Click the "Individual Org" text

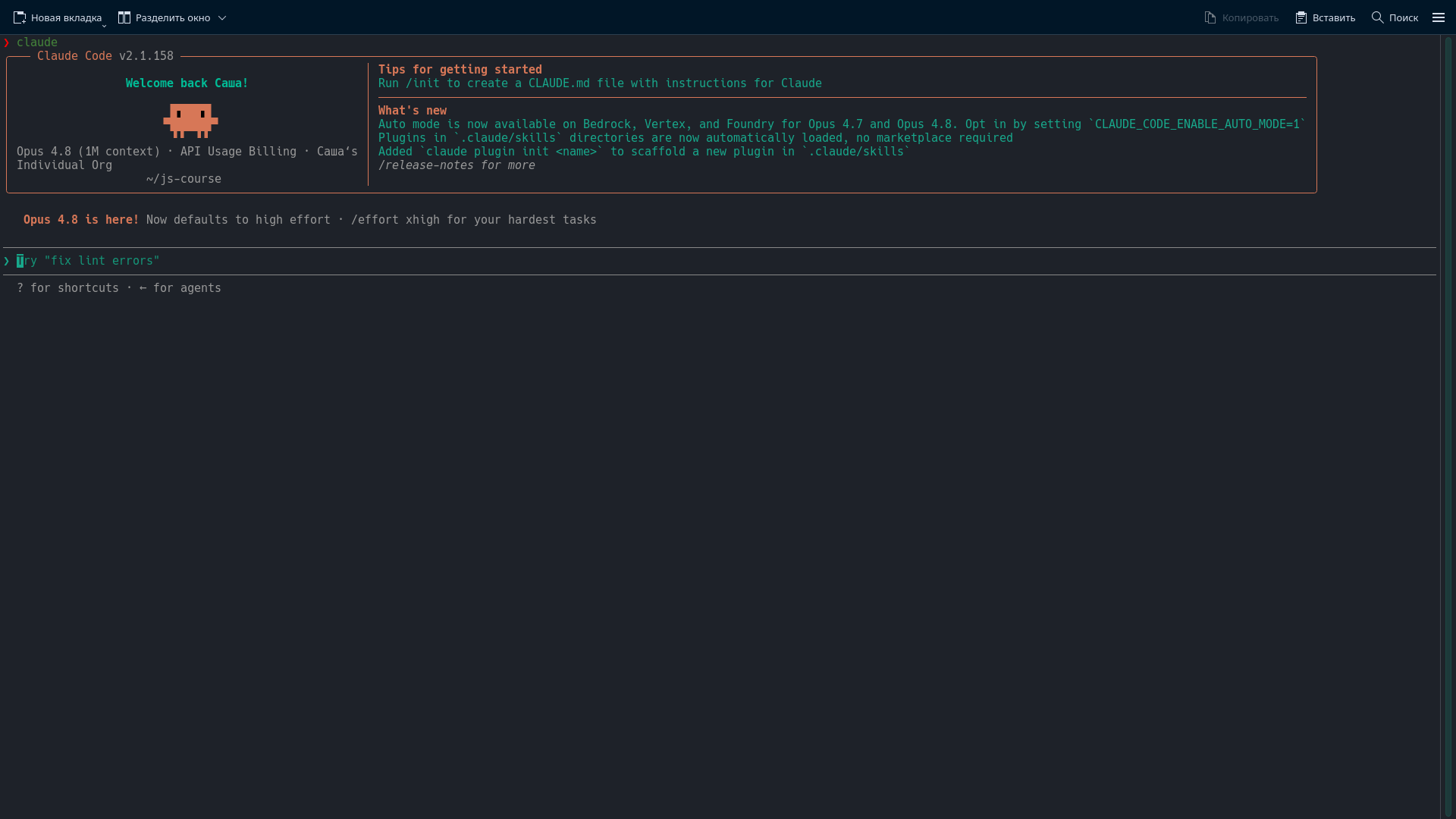[64, 165]
